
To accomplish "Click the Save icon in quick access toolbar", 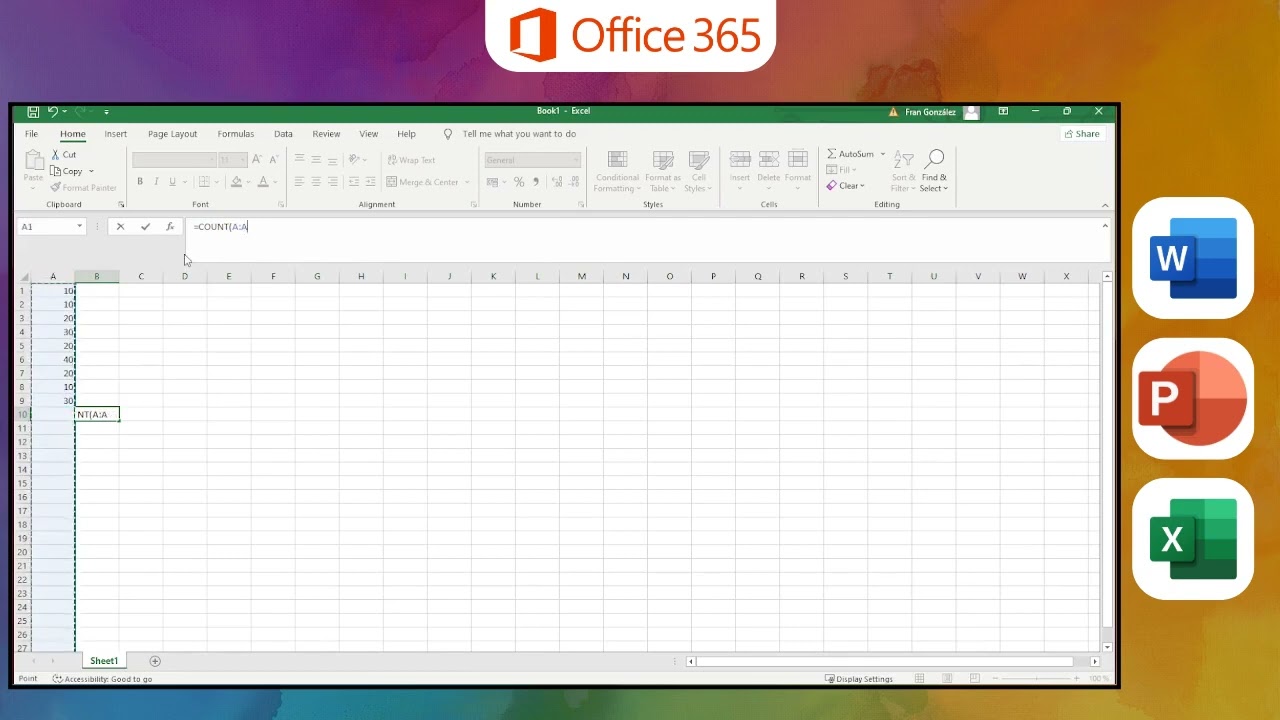I will [x=33, y=112].
